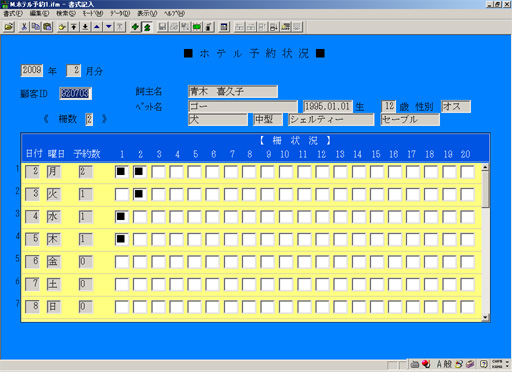Click the birthdate field 1995.01.01
This screenshot has height=372, width=512.
coord(327,107)
